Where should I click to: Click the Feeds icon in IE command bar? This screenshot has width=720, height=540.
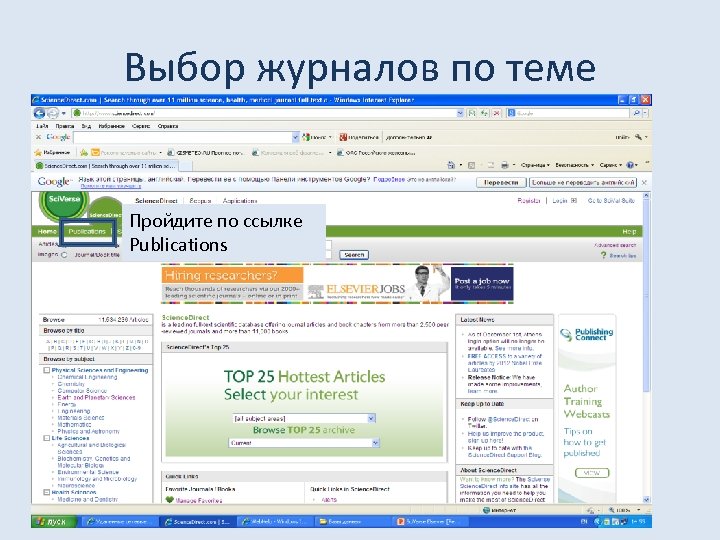tap(471, 165)
